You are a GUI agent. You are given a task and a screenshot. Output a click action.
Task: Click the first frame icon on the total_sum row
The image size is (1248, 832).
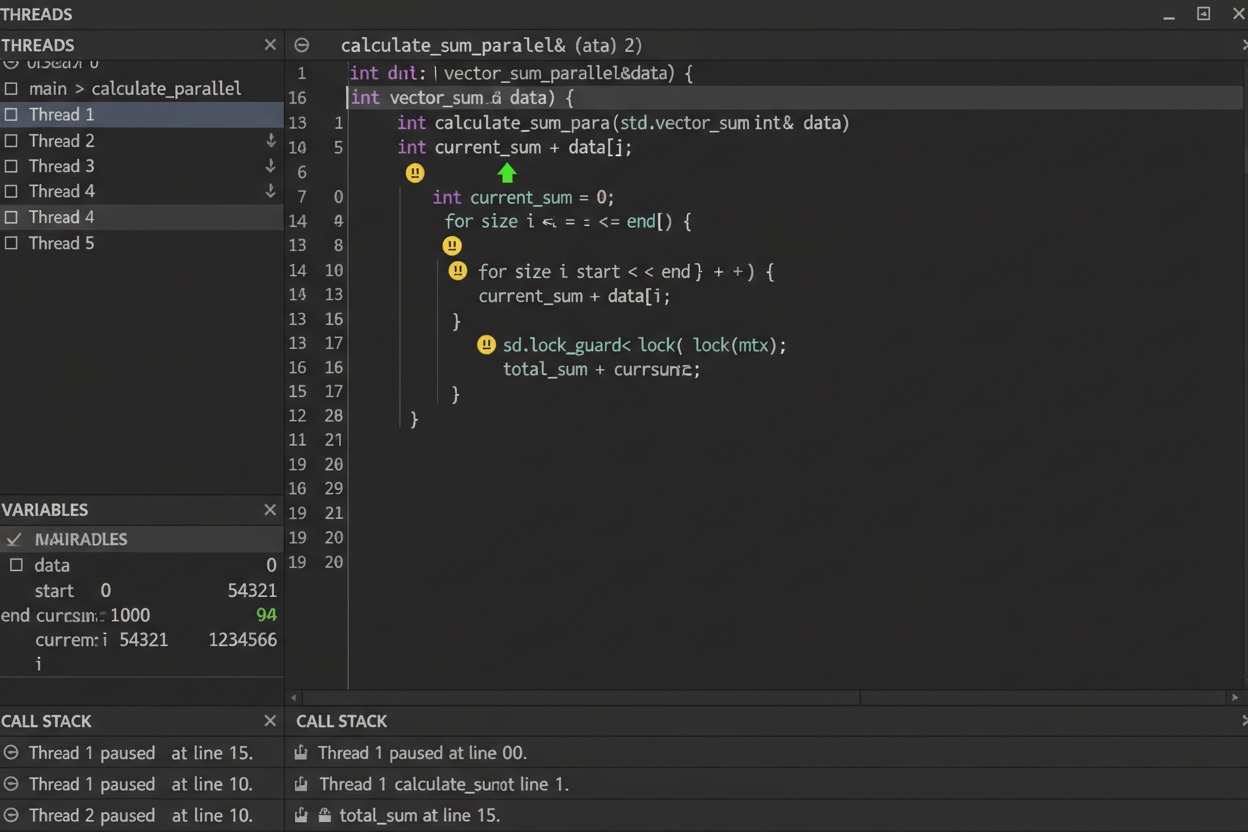click(x=301, y=815)
